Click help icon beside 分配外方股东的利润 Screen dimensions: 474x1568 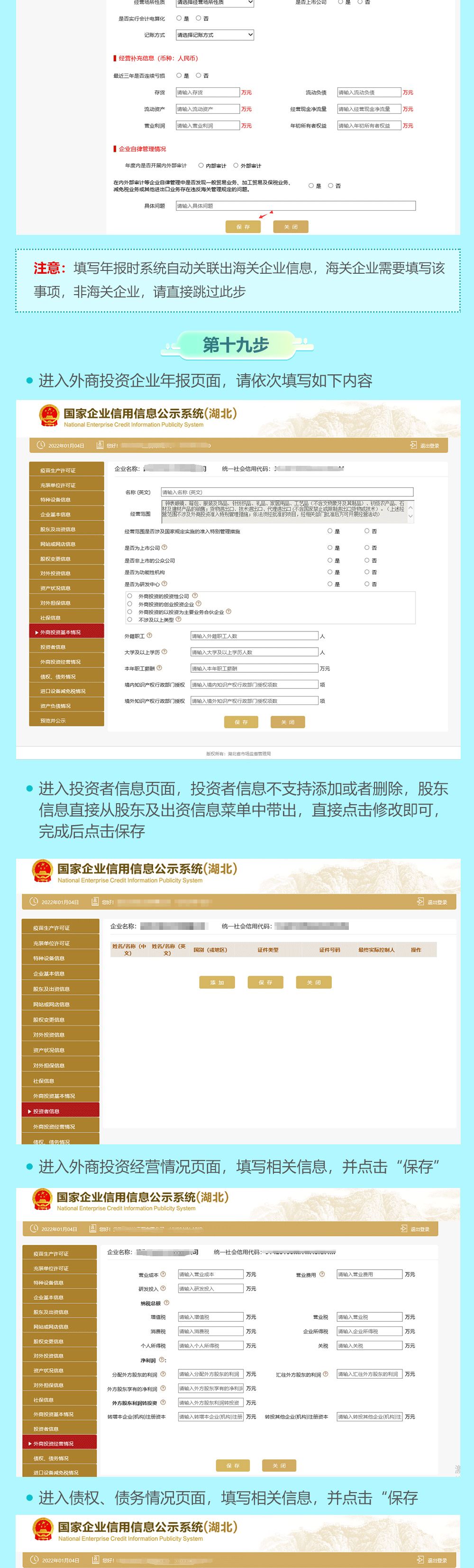[163, 1374]
